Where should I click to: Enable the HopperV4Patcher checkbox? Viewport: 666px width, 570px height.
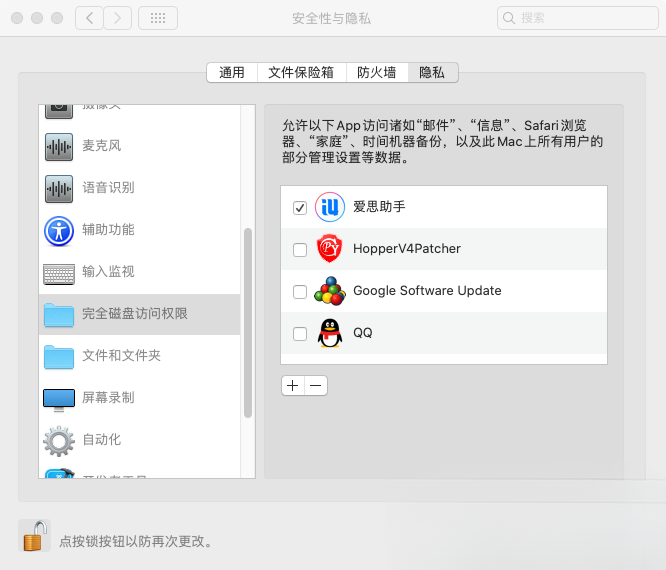click(300, 250)
